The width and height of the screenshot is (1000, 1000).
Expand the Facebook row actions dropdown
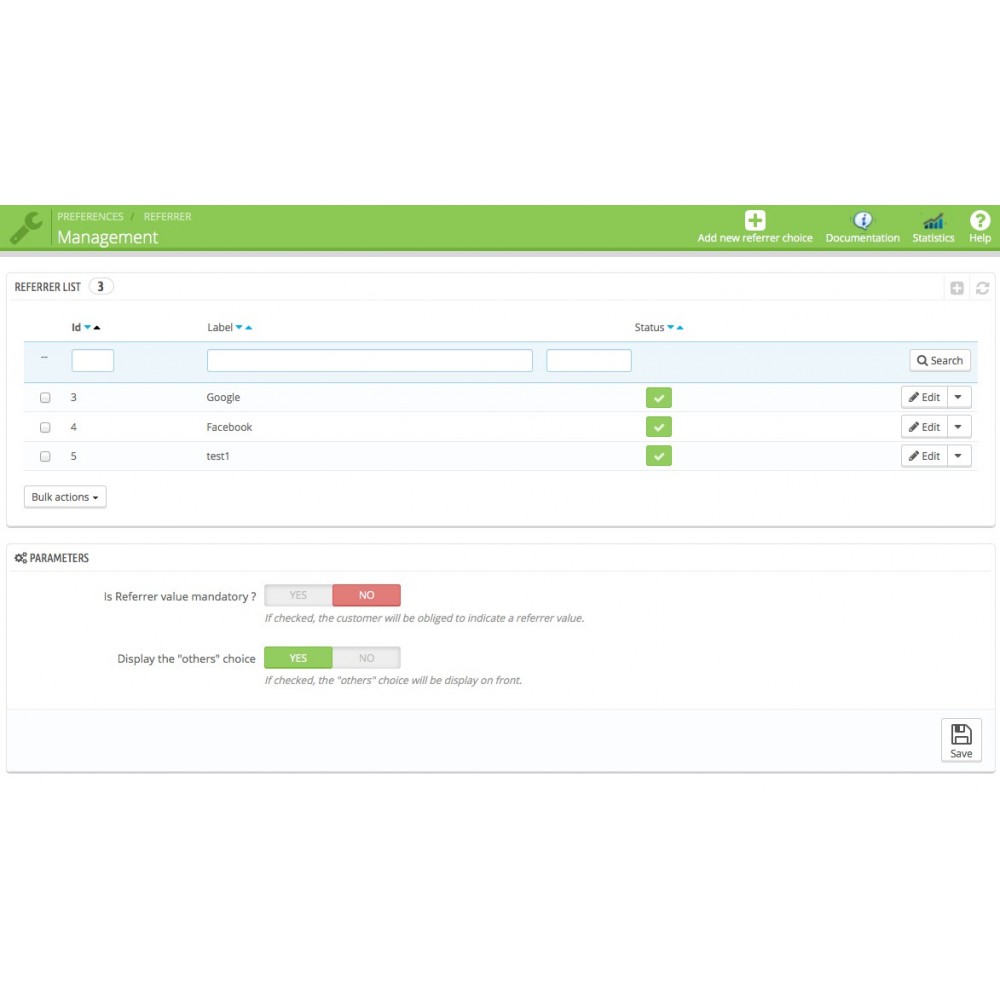coord(959,427)
